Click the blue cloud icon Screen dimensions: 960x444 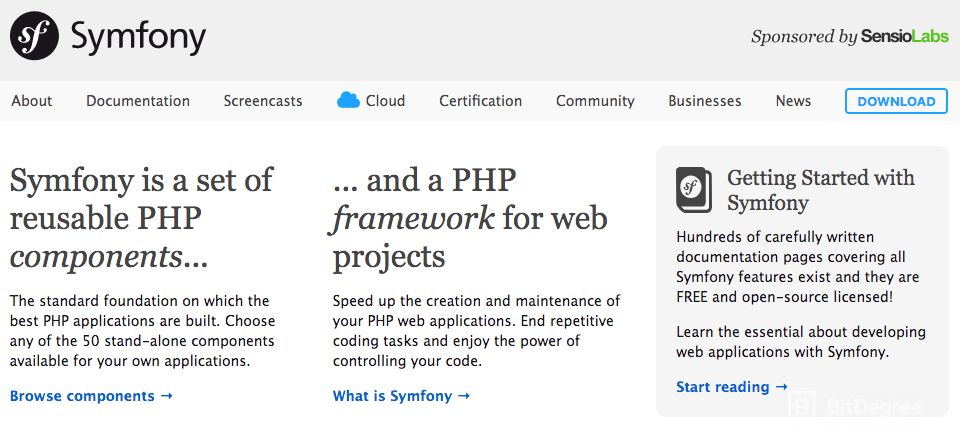click(348, 100)
